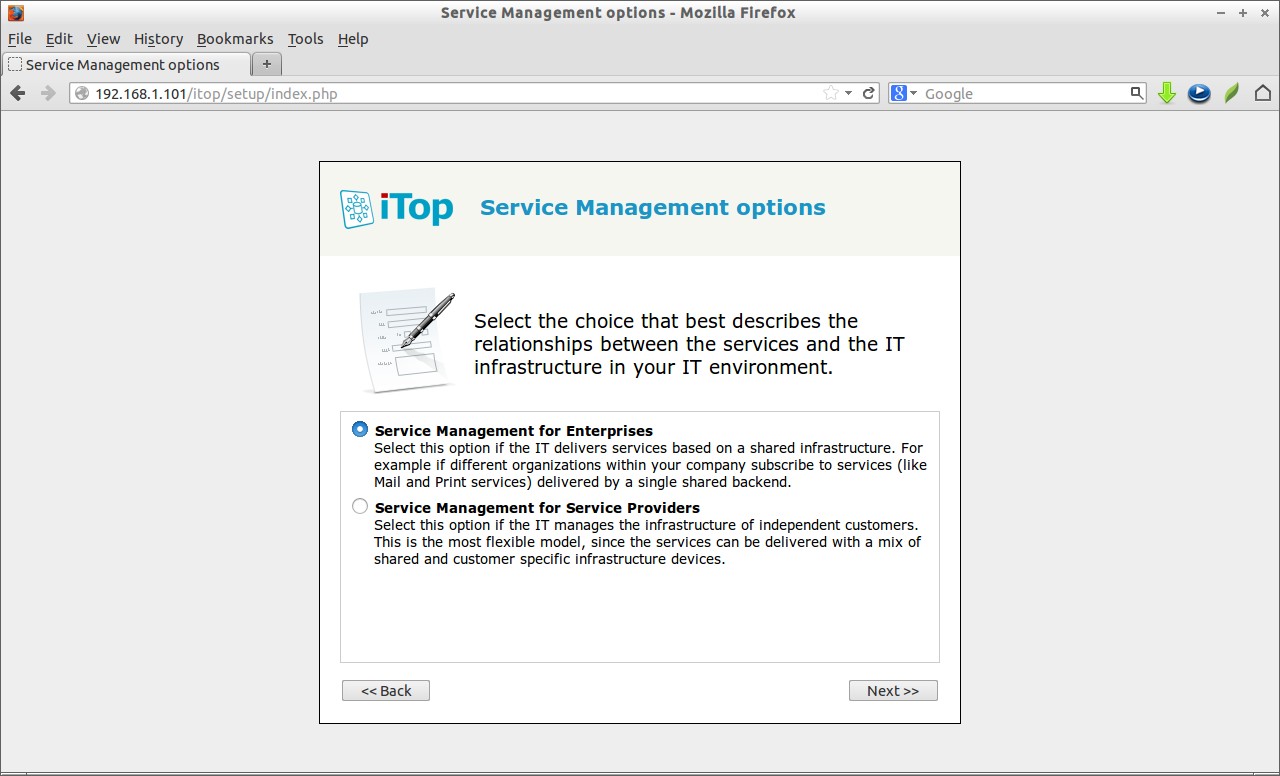Open the History menu
The image size is (1280, 776).
[x=158, y=39]
